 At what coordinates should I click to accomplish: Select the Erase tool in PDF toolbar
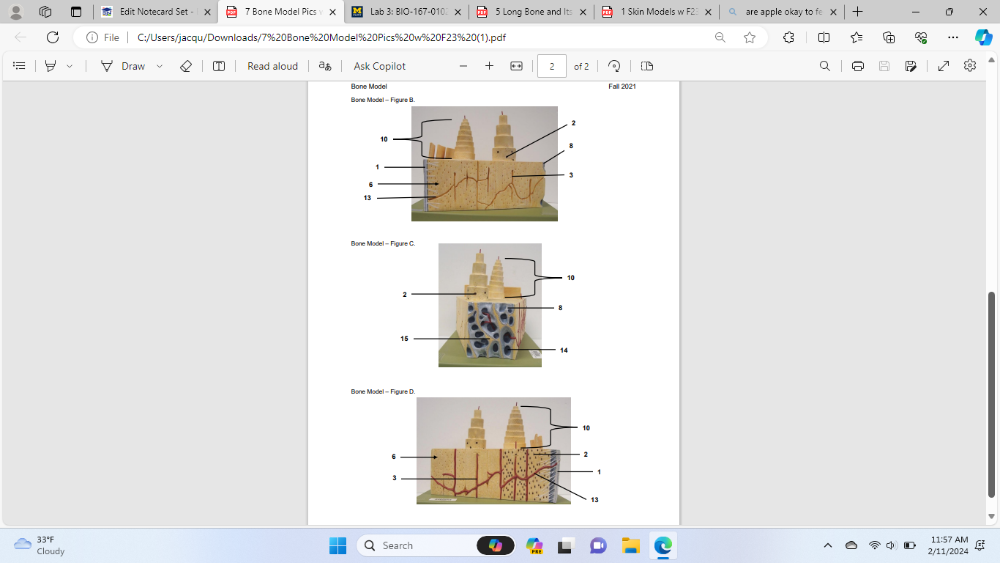(185, 66)
